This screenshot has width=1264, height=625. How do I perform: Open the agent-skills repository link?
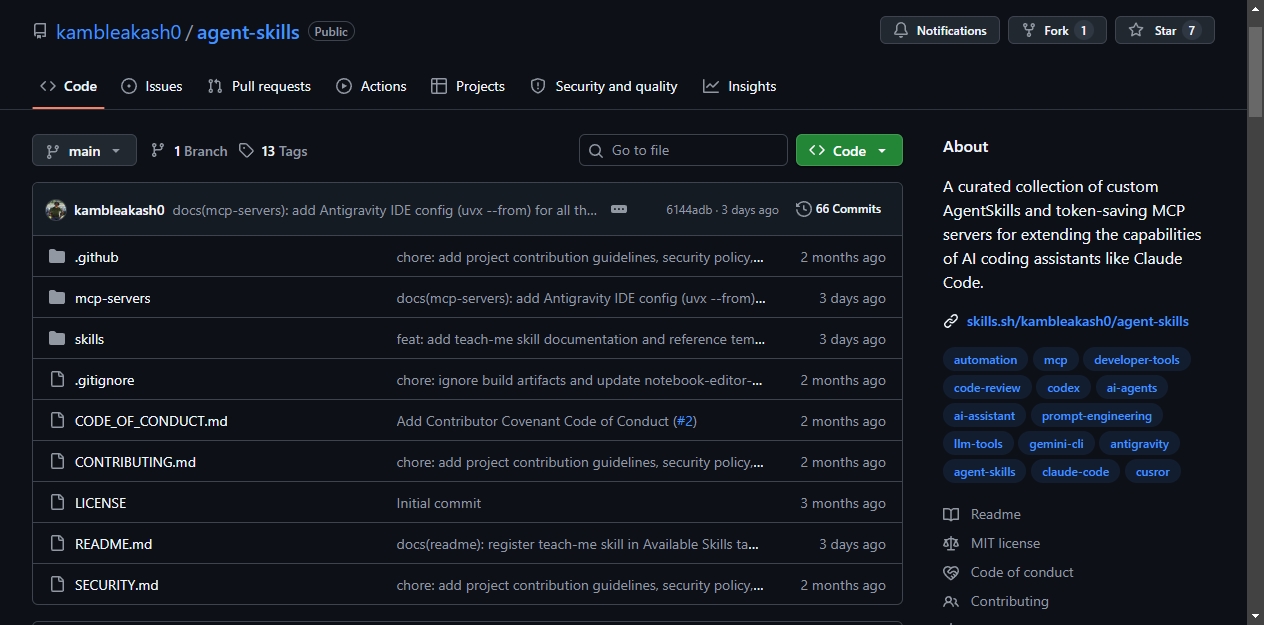248,32
